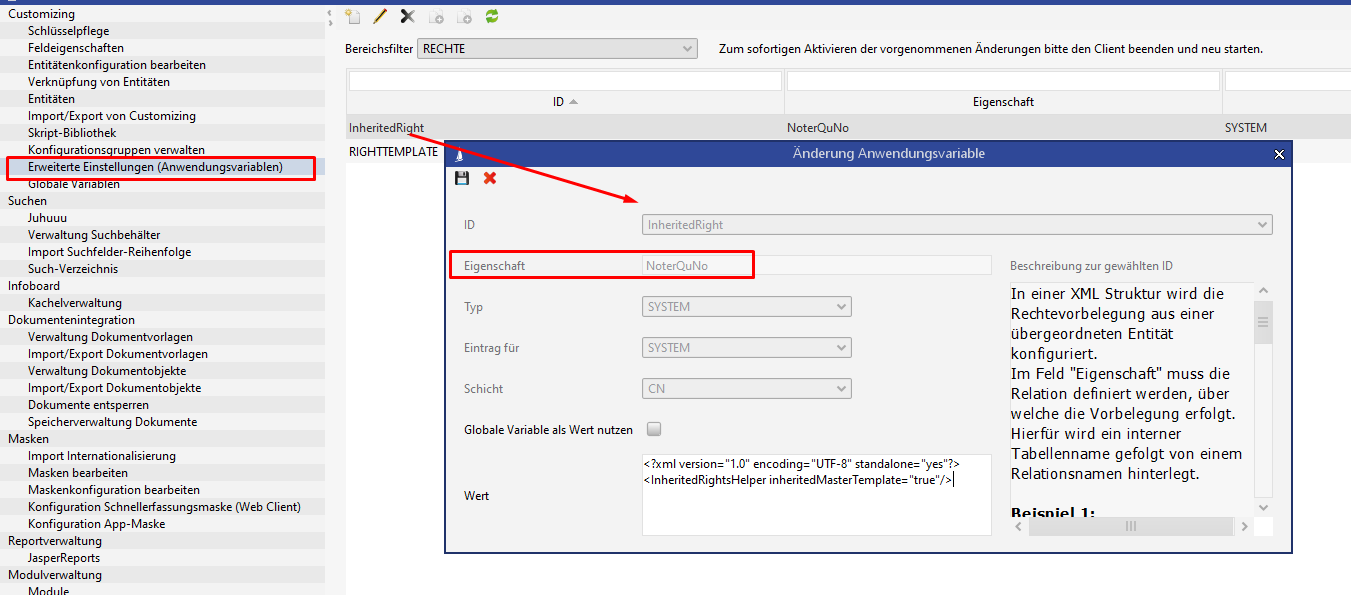Select the InheritedRight table row
Viewport: 1351px width, 595px height.
pos(387,128)
